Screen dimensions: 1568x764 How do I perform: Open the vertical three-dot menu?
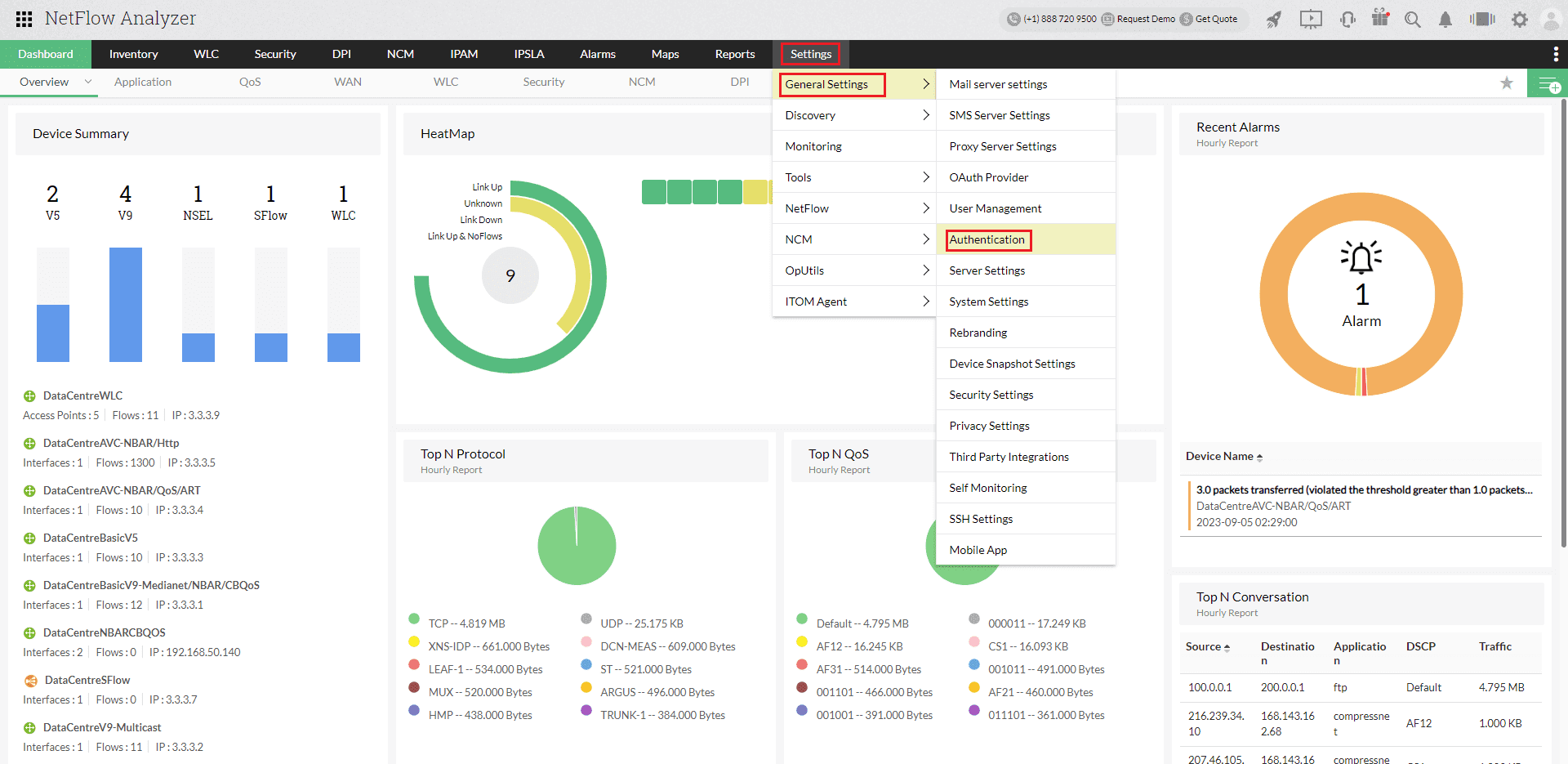click(1556, 54)
